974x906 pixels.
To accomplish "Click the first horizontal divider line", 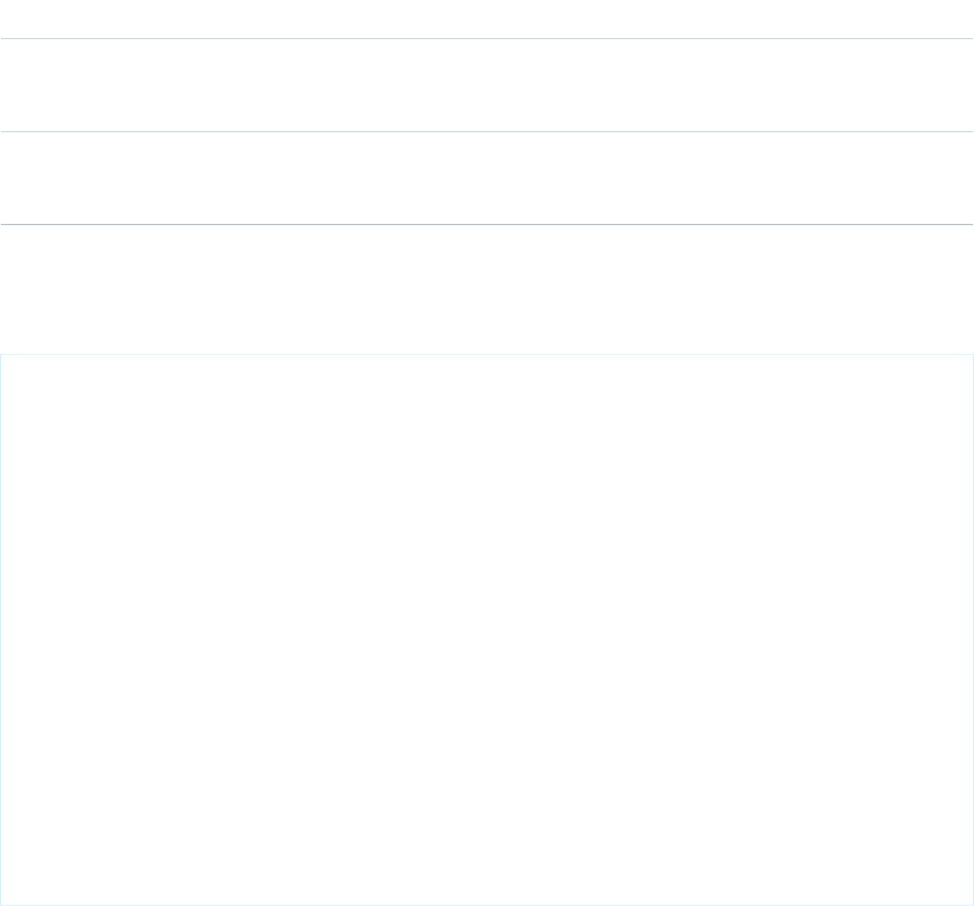I will [x=487, y=39].
